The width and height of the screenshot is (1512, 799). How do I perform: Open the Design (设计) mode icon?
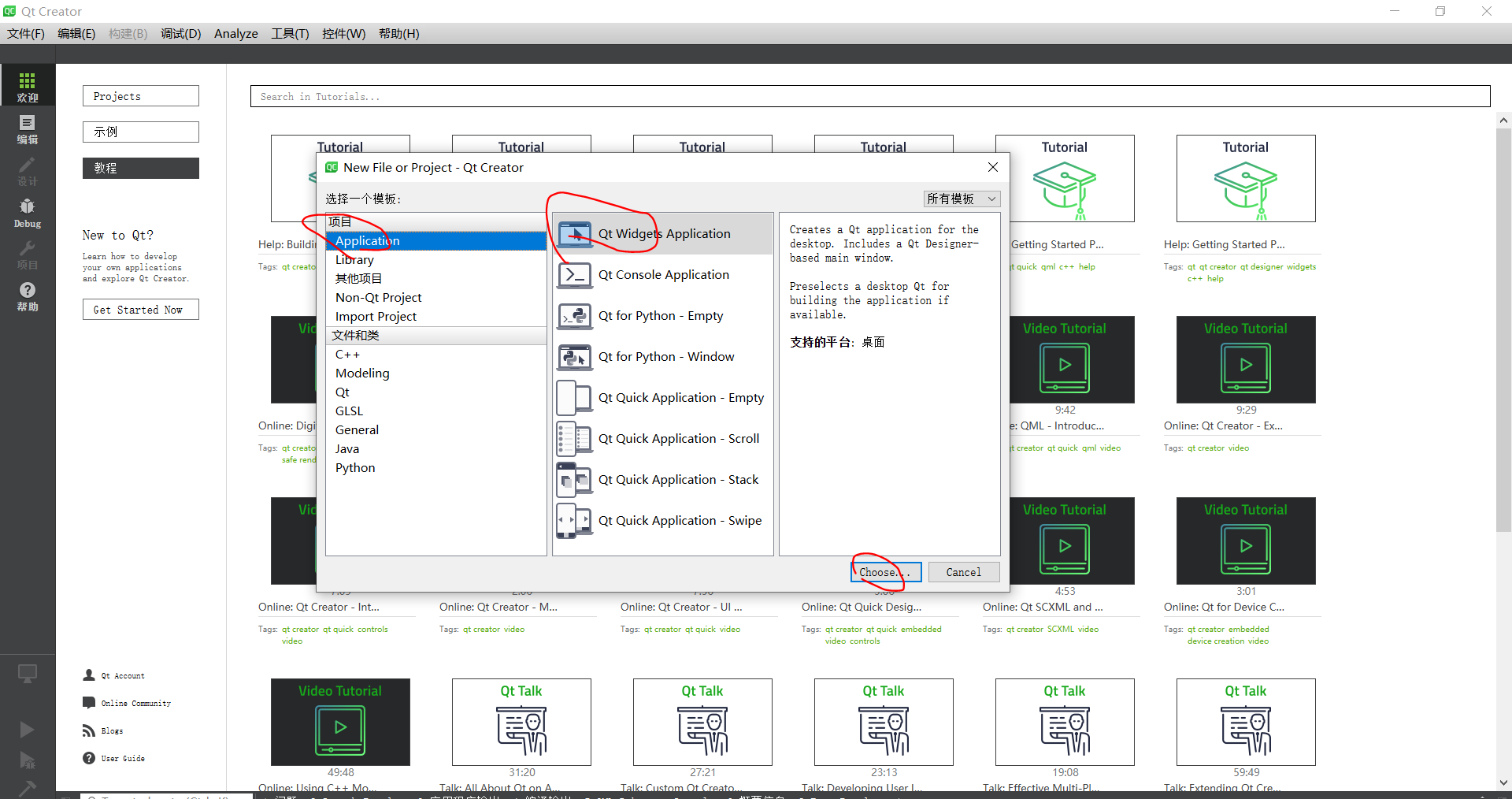pos(28,170)
